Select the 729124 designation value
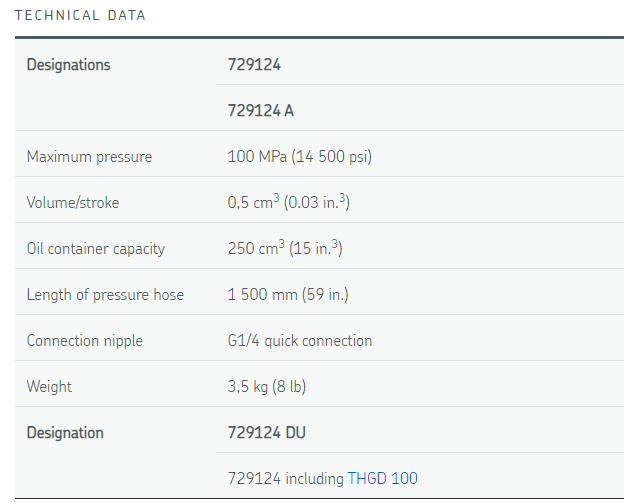 pyautogui.click(x=254, y=65)
